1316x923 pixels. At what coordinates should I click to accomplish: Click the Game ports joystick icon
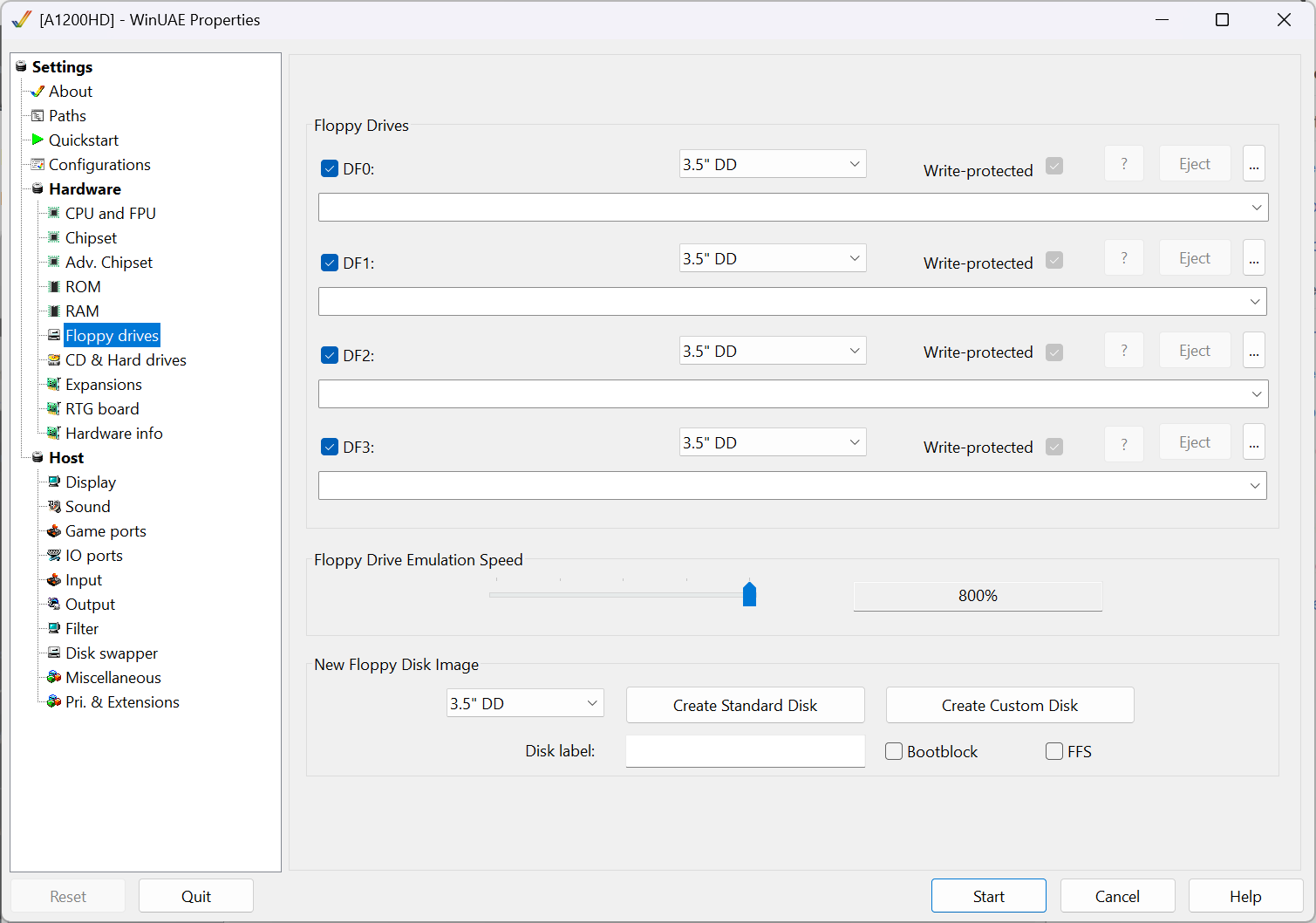54,530
